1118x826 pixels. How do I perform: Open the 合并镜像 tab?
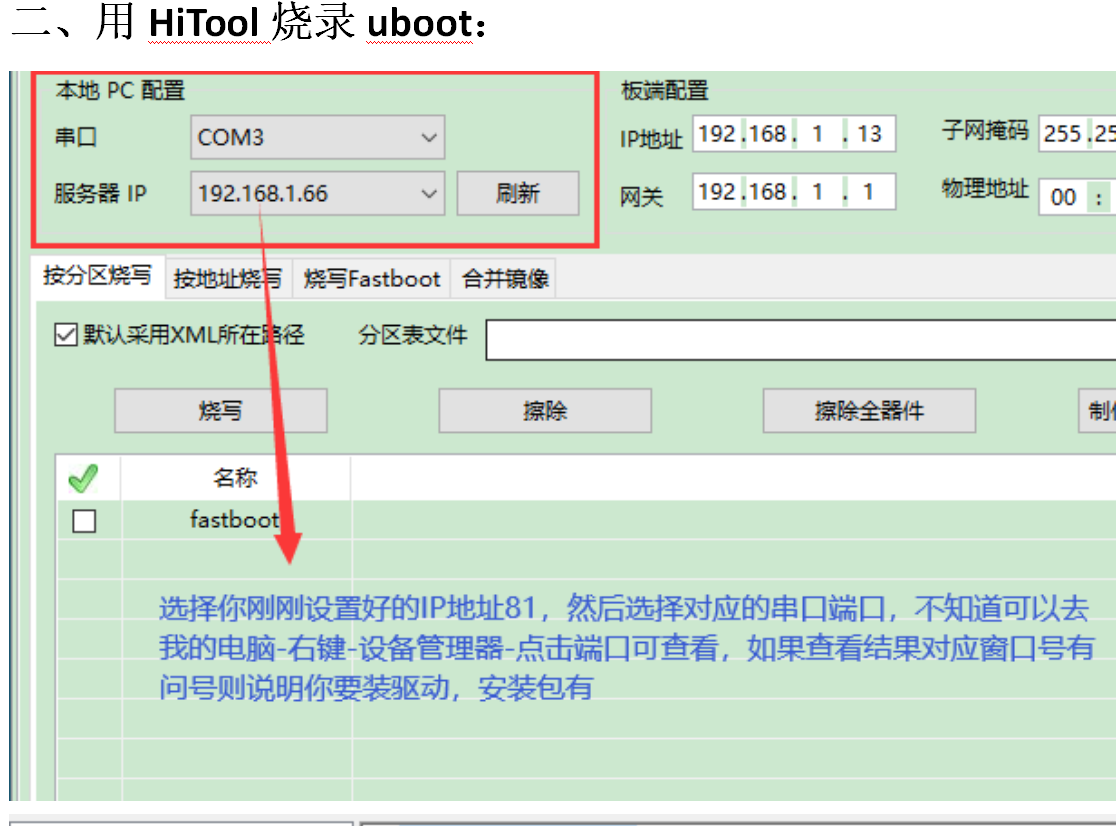504,279
